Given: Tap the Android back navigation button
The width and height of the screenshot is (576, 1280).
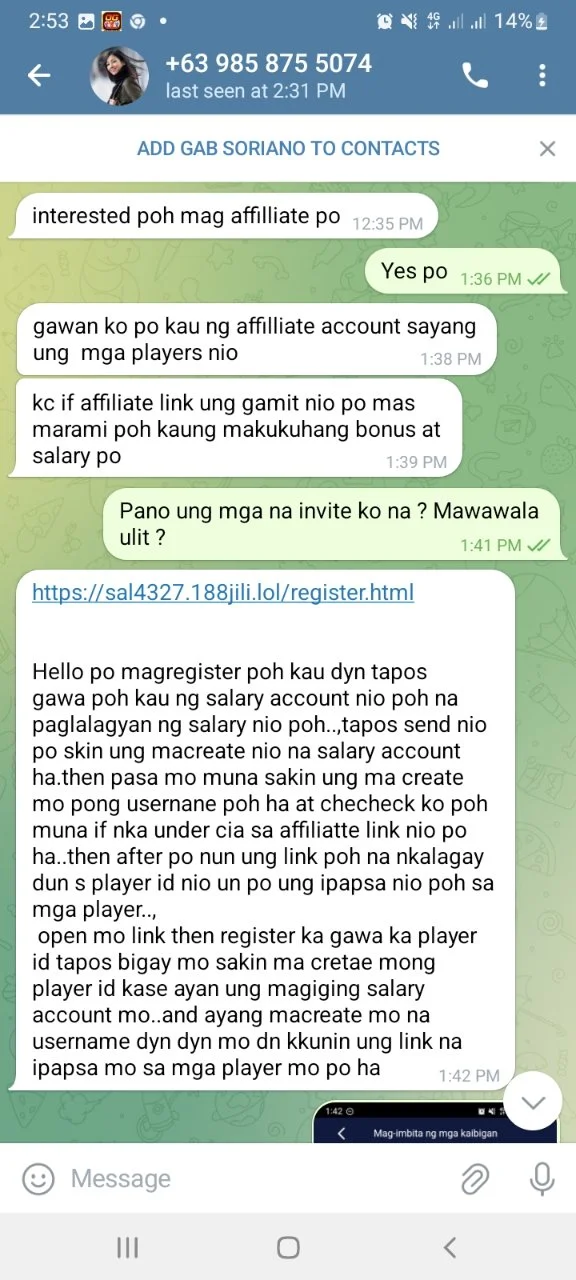Looking at the screenshot, I should pyautogui.click(x=450, y=1247).
